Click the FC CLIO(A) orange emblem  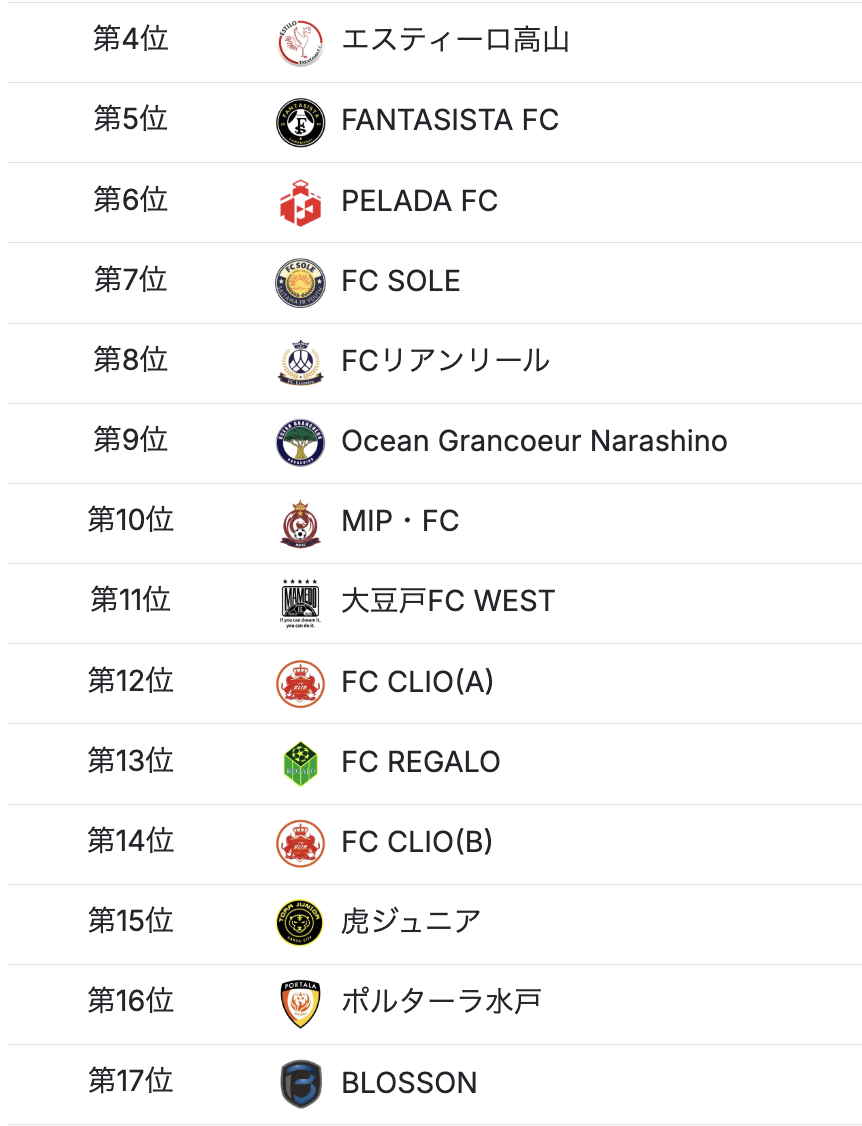coord(300,683)
